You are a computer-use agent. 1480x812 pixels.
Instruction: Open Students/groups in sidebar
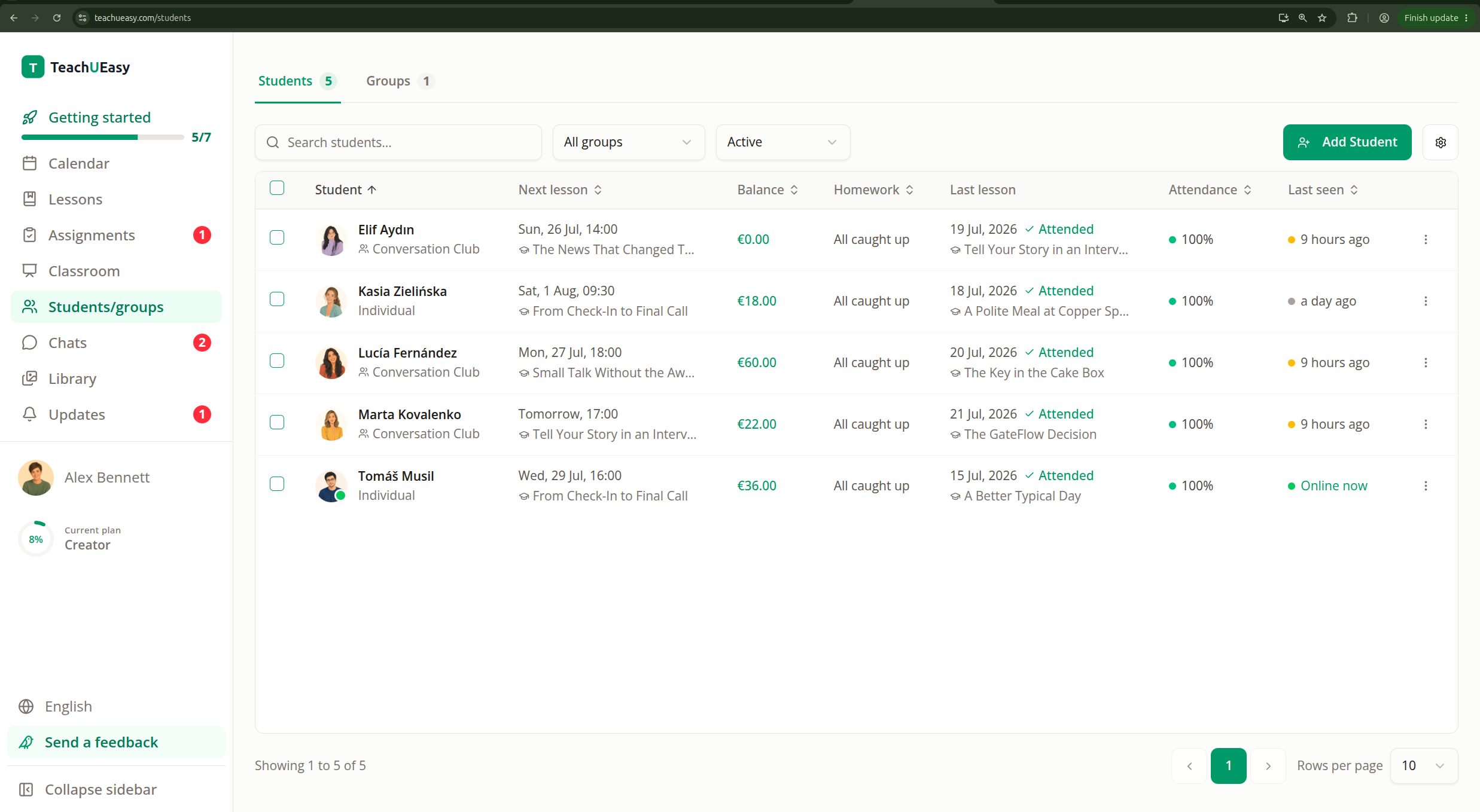coord(117,307)
